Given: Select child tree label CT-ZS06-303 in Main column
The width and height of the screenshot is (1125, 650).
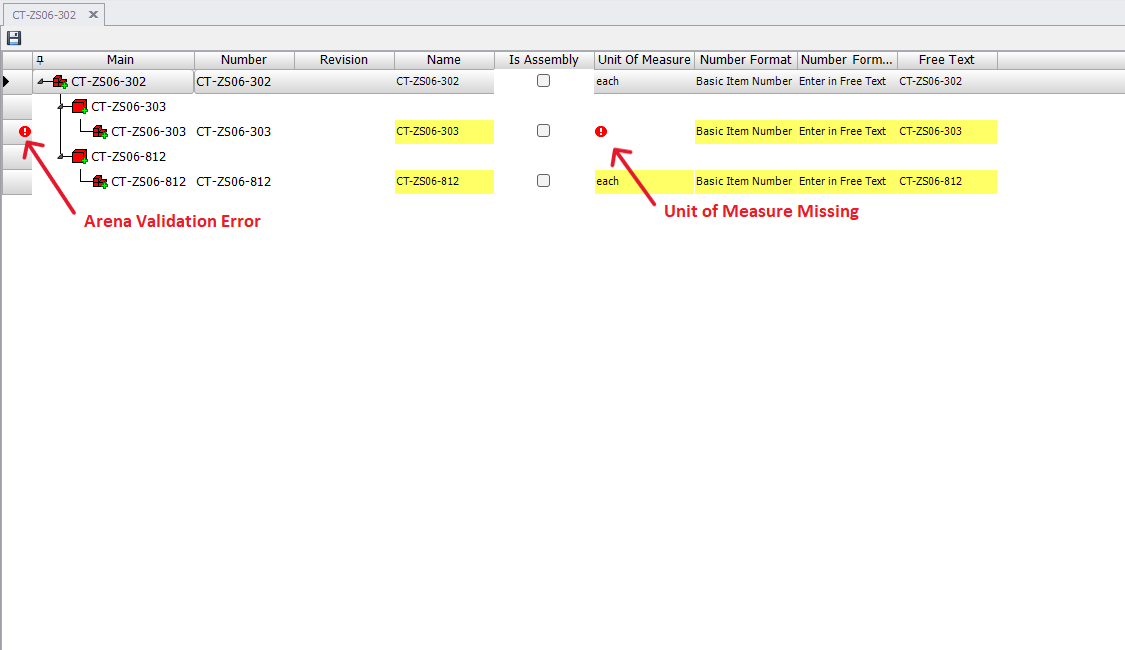Looking at the screenshot, I should (x=149, y=132).
